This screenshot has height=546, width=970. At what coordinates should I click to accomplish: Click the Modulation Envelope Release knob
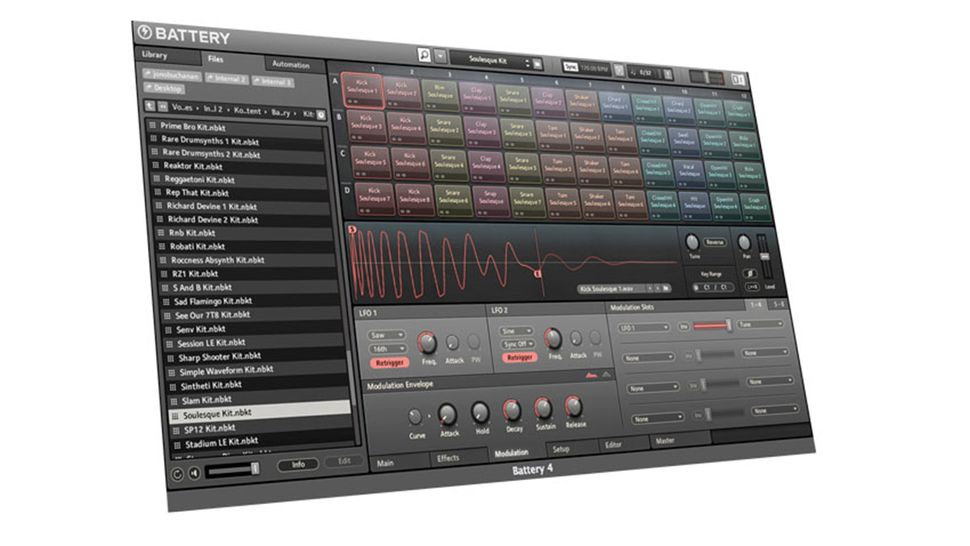coord(574,407)
